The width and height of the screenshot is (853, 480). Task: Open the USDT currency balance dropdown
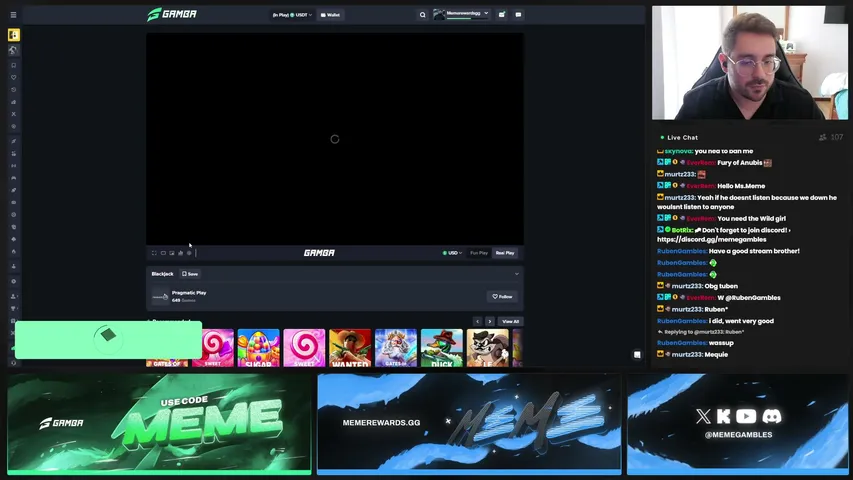tap(292, 15)
